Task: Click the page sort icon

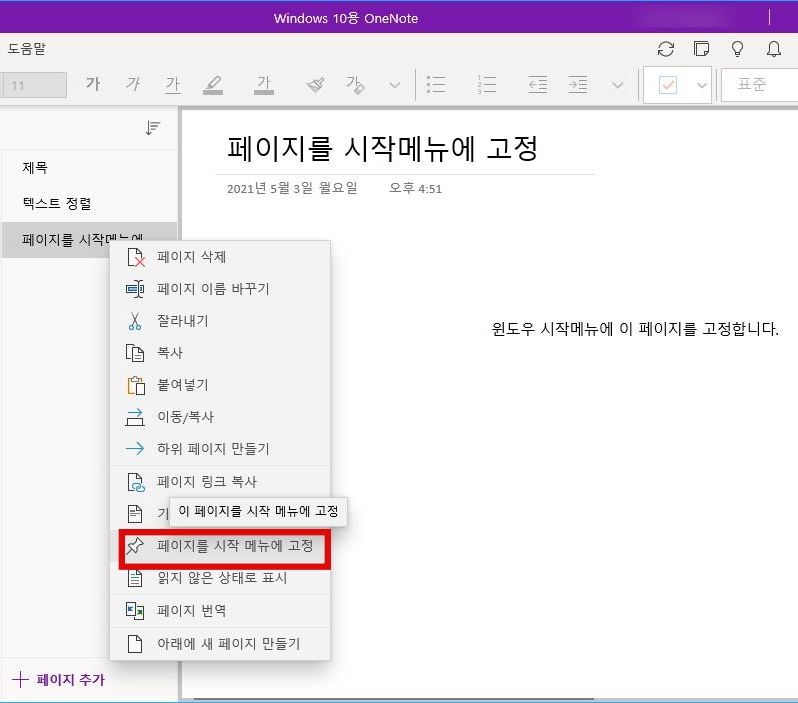Action: point(153,127)
